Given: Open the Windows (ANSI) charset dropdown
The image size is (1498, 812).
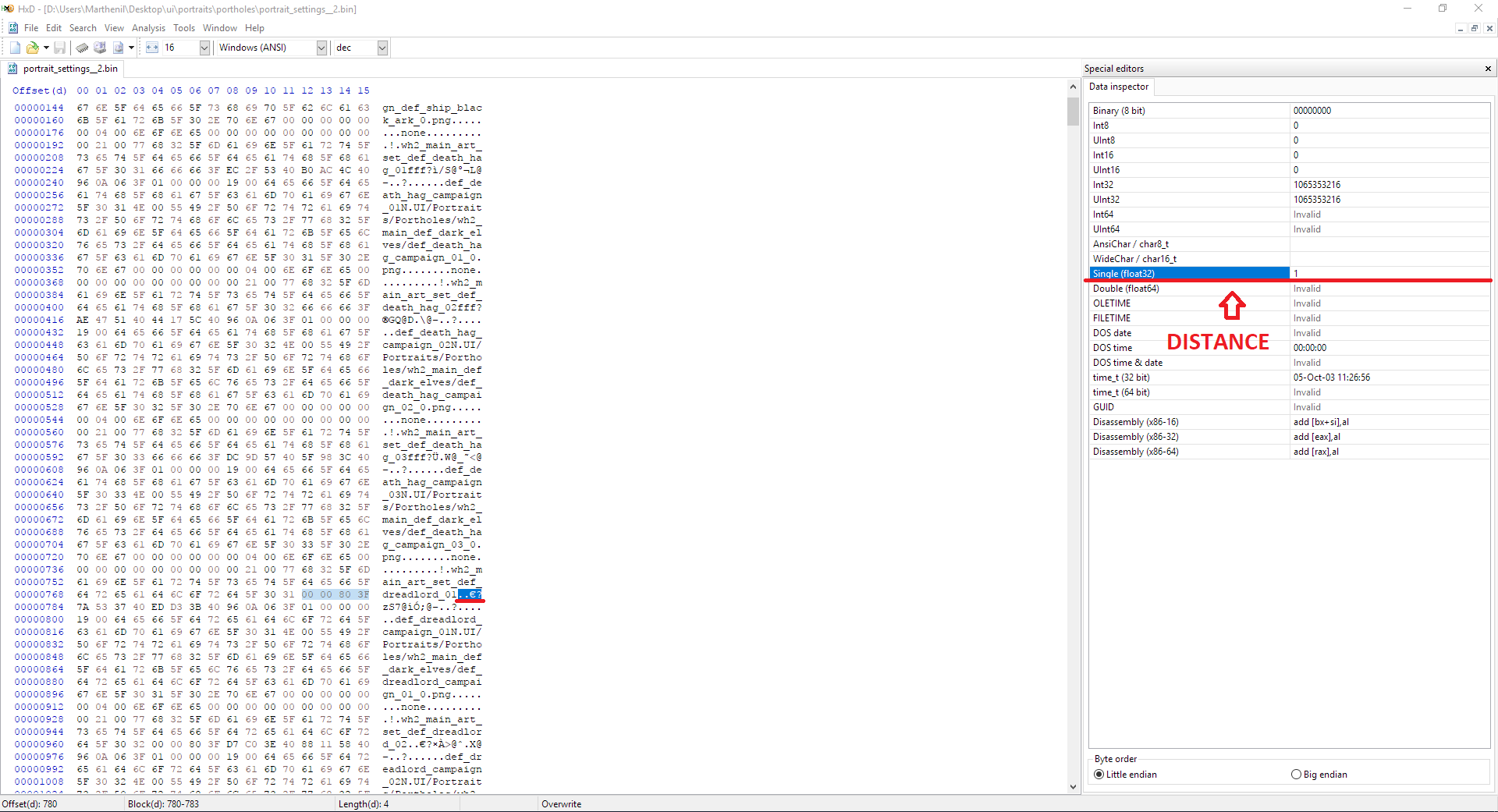Looking at the screenshot, I should (x=321, y=48).
